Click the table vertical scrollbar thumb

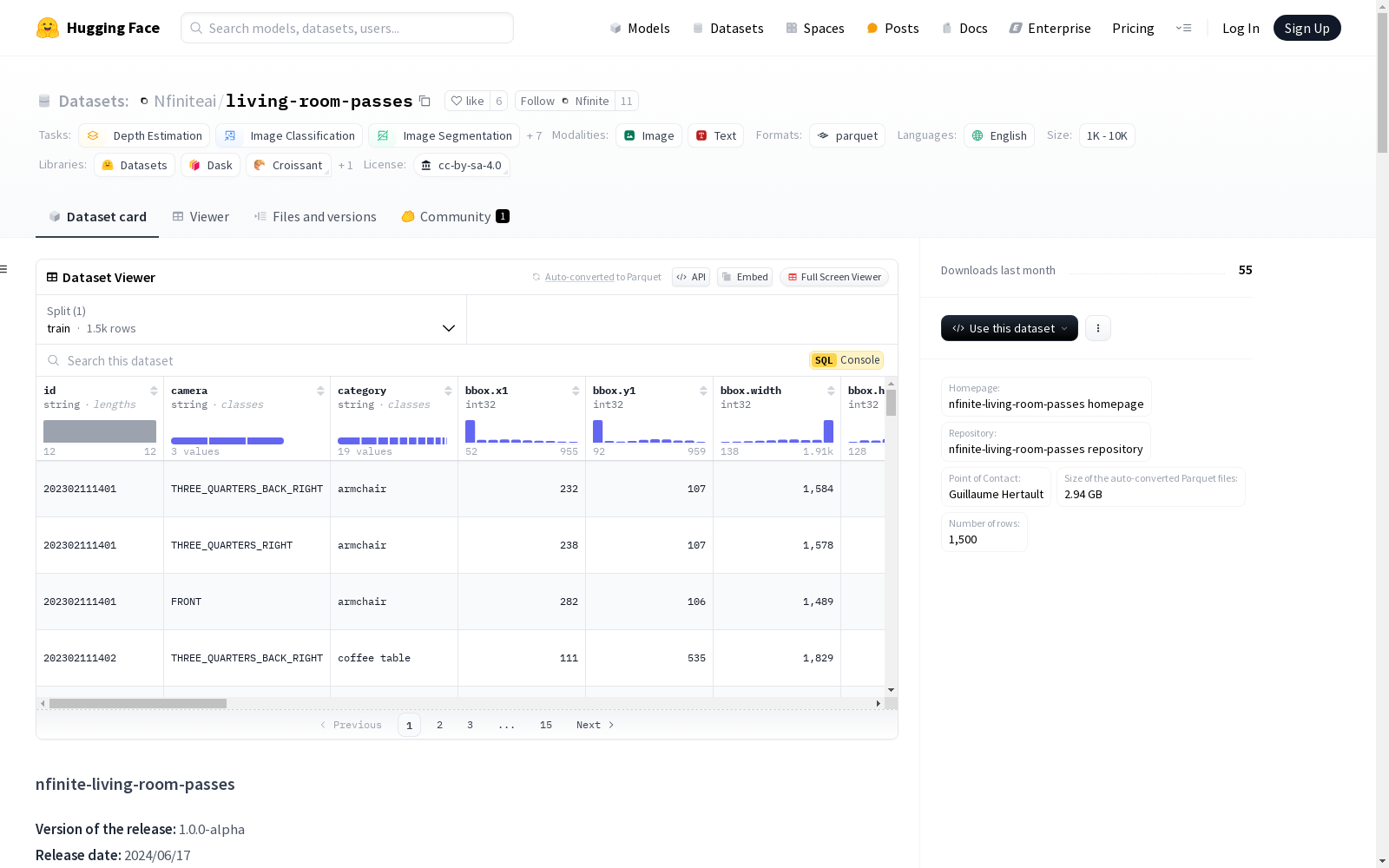pos(891,403)
